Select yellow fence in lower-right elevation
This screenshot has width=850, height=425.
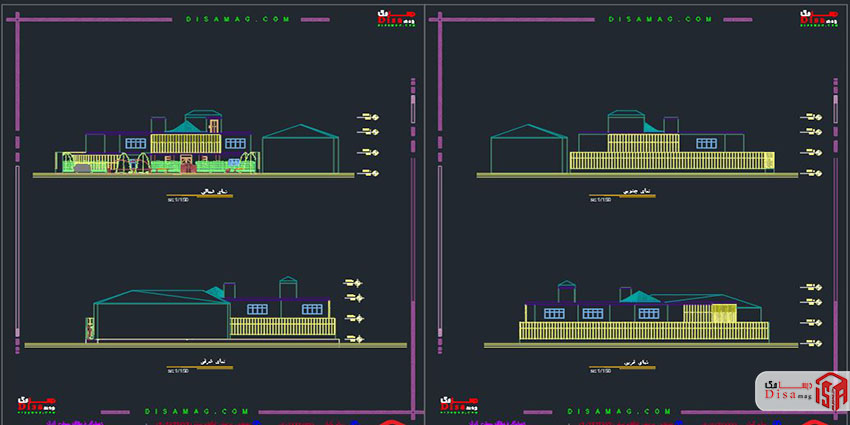click(x=643, y=331)
